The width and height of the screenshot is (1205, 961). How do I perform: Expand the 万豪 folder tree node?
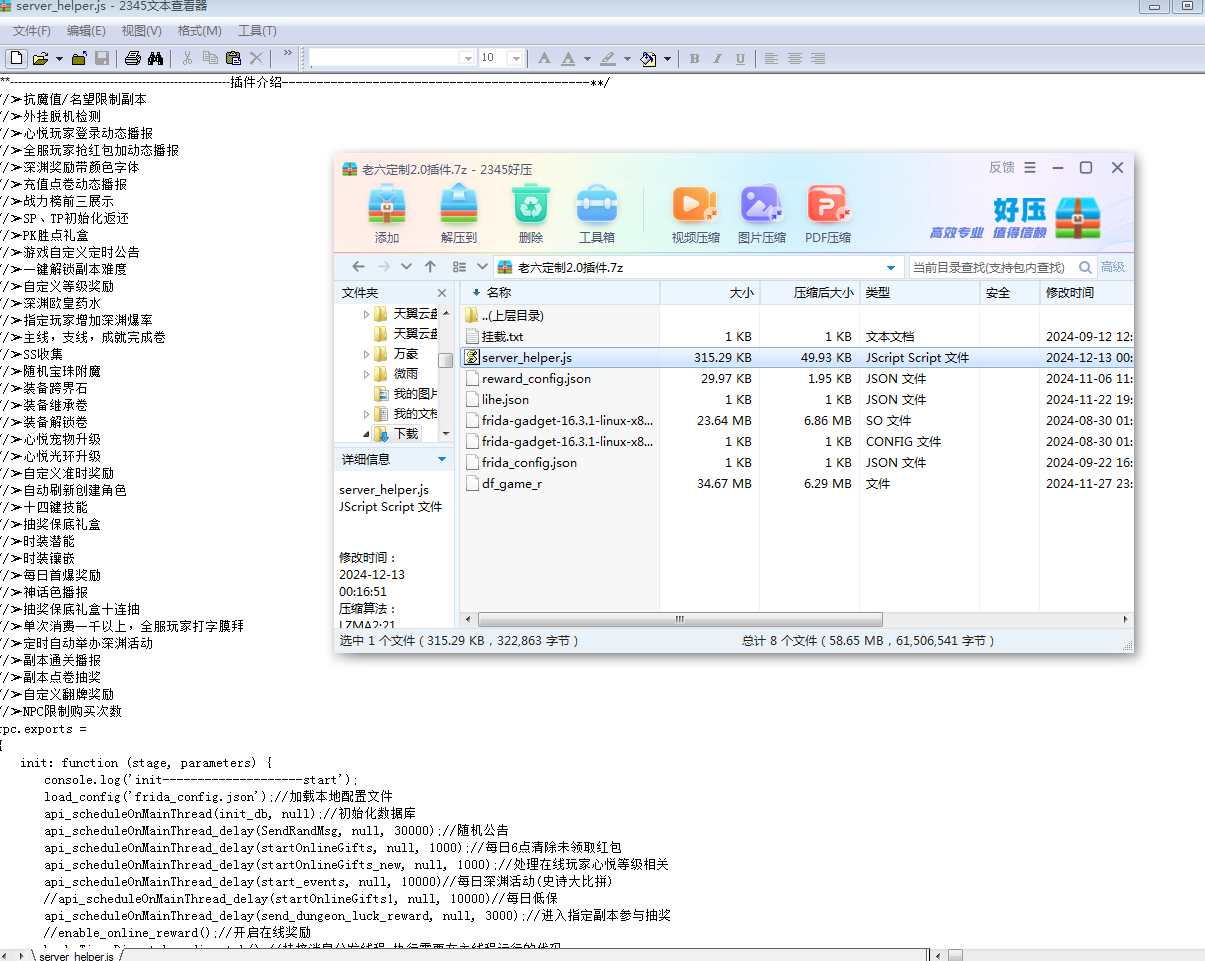(x=367, y=354)
